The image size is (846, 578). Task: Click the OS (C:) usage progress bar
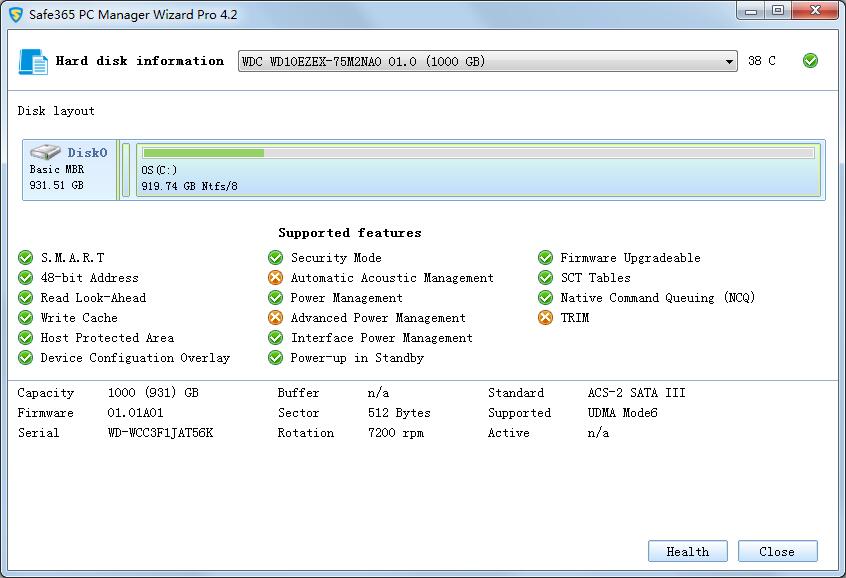[478, 153]
